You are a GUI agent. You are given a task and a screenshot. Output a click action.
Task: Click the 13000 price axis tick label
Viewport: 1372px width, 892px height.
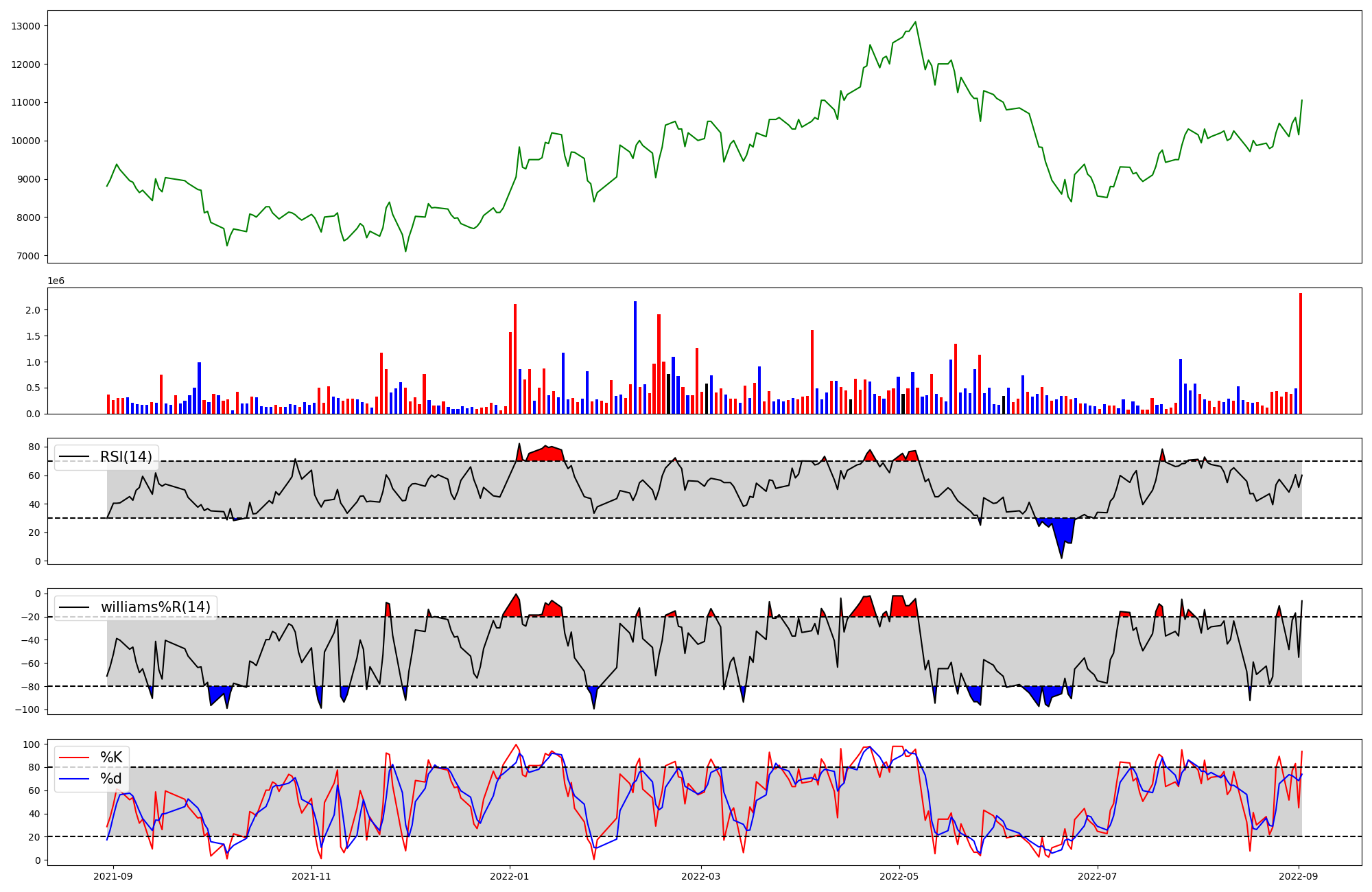pos(26,26)
